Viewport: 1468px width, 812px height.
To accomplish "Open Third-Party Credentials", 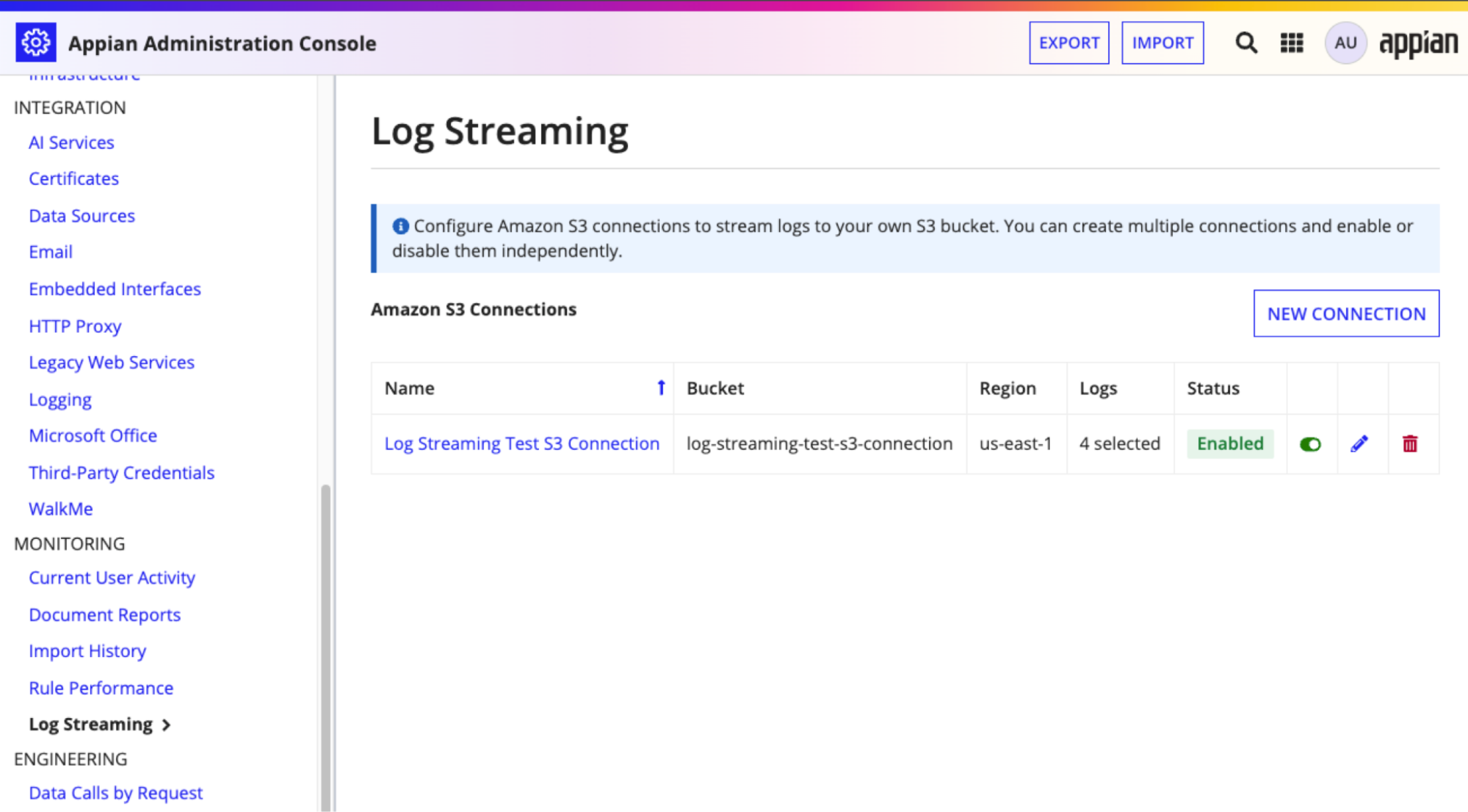I will [x=122, y=473].
